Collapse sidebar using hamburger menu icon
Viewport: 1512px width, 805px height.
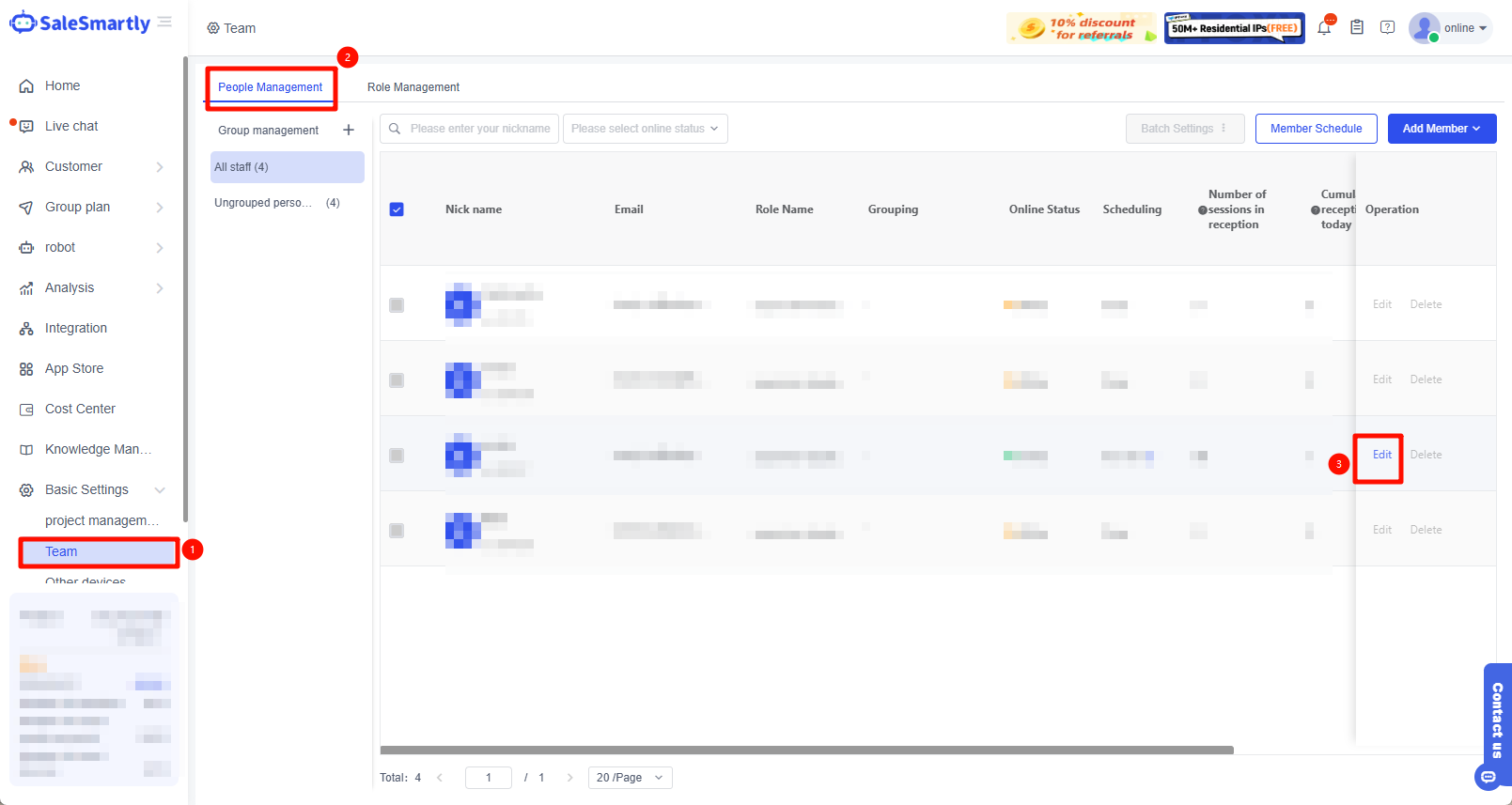164,23
